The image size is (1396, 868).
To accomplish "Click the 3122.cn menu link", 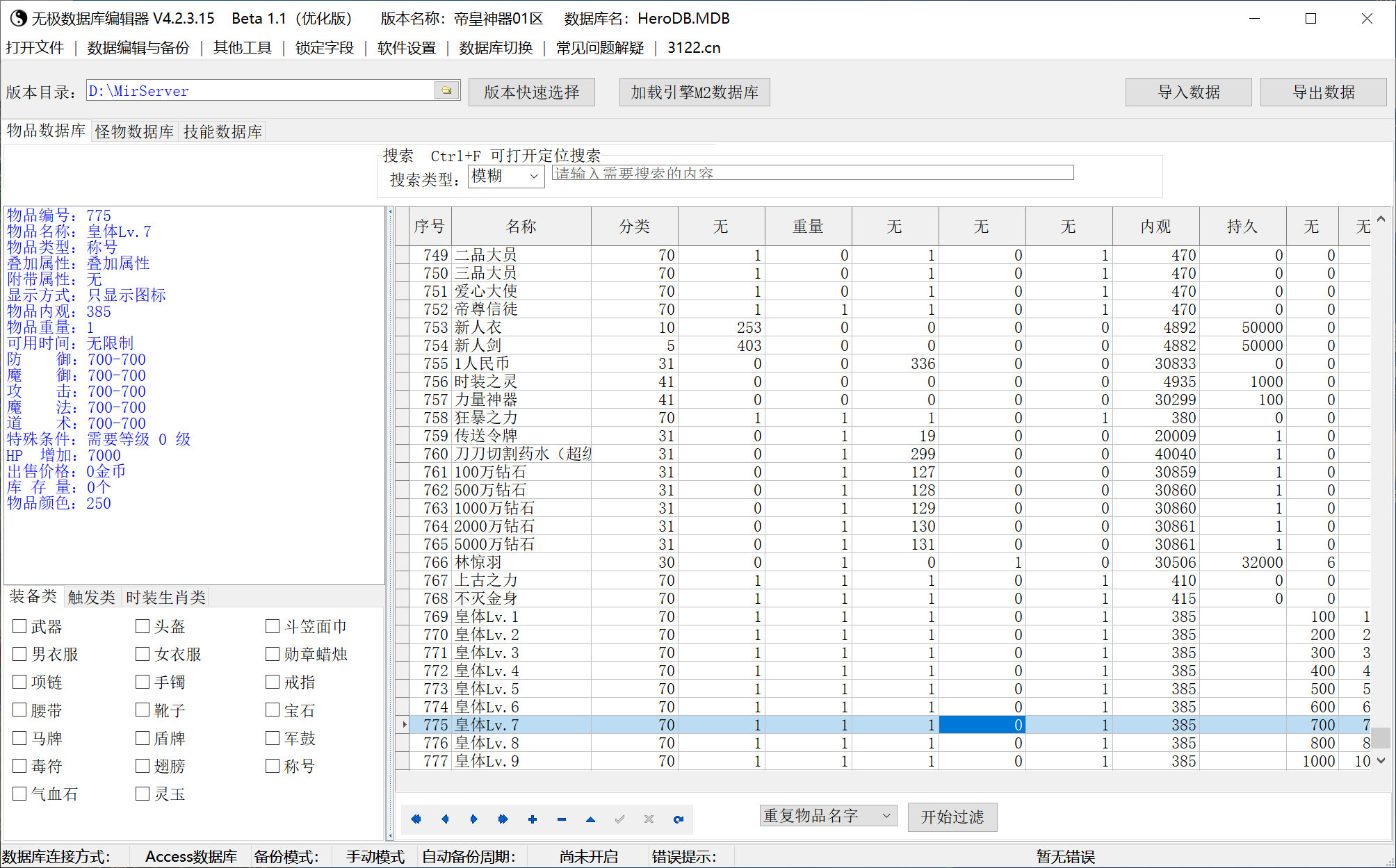I will click(x=694, y=48).
